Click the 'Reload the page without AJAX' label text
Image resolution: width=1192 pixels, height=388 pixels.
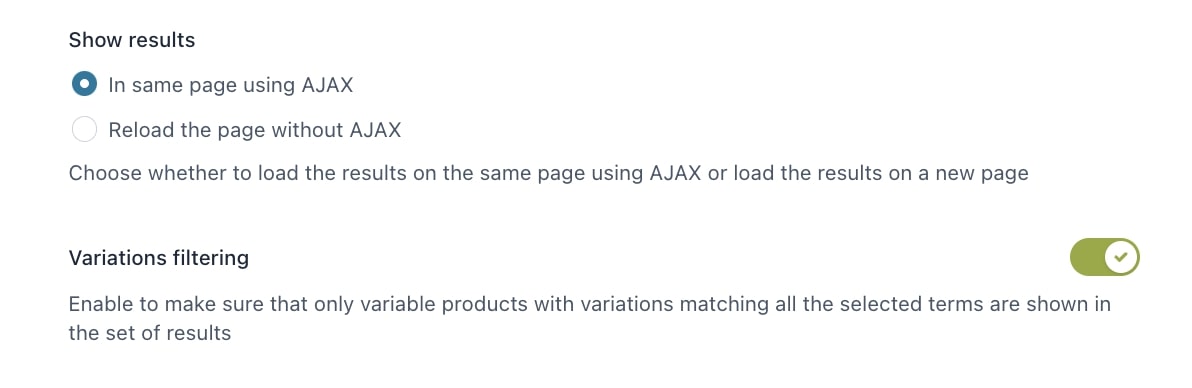coord(255,130)
